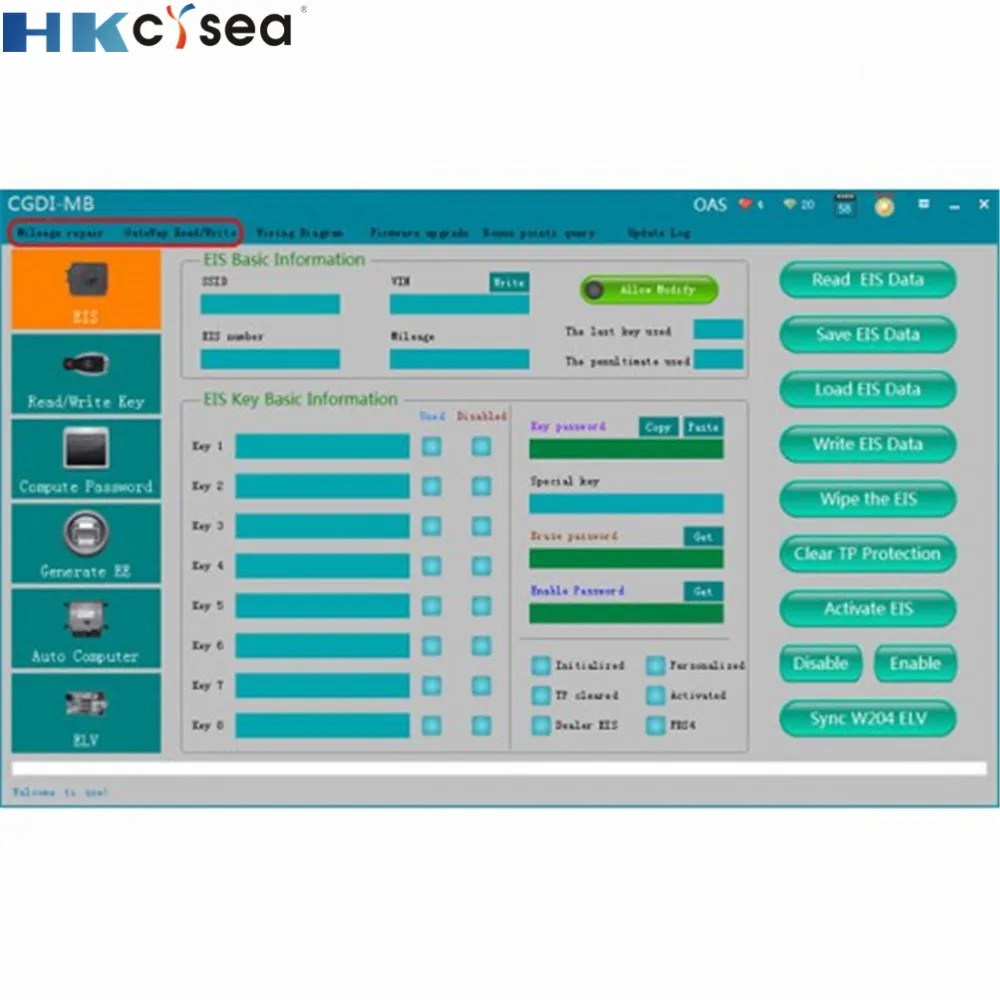Open the Read/Write Key module
The width and height of the screenshot is (1000, 1000).
pos(86,374)
